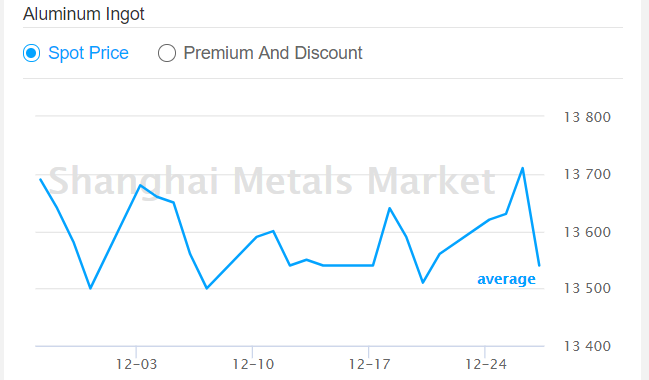Click the highest peak of the price line
The image size is (649, 380).
point(522,168)
